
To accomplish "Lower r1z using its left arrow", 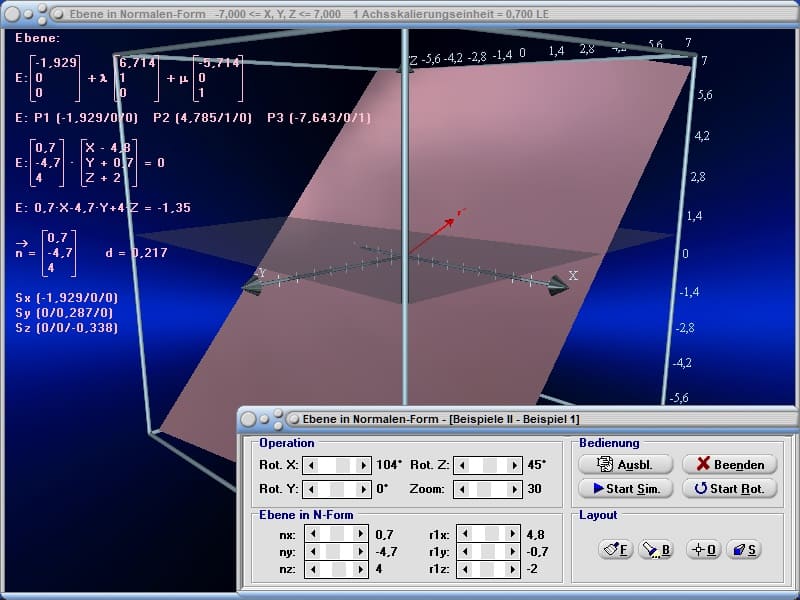I will [465, 569].
